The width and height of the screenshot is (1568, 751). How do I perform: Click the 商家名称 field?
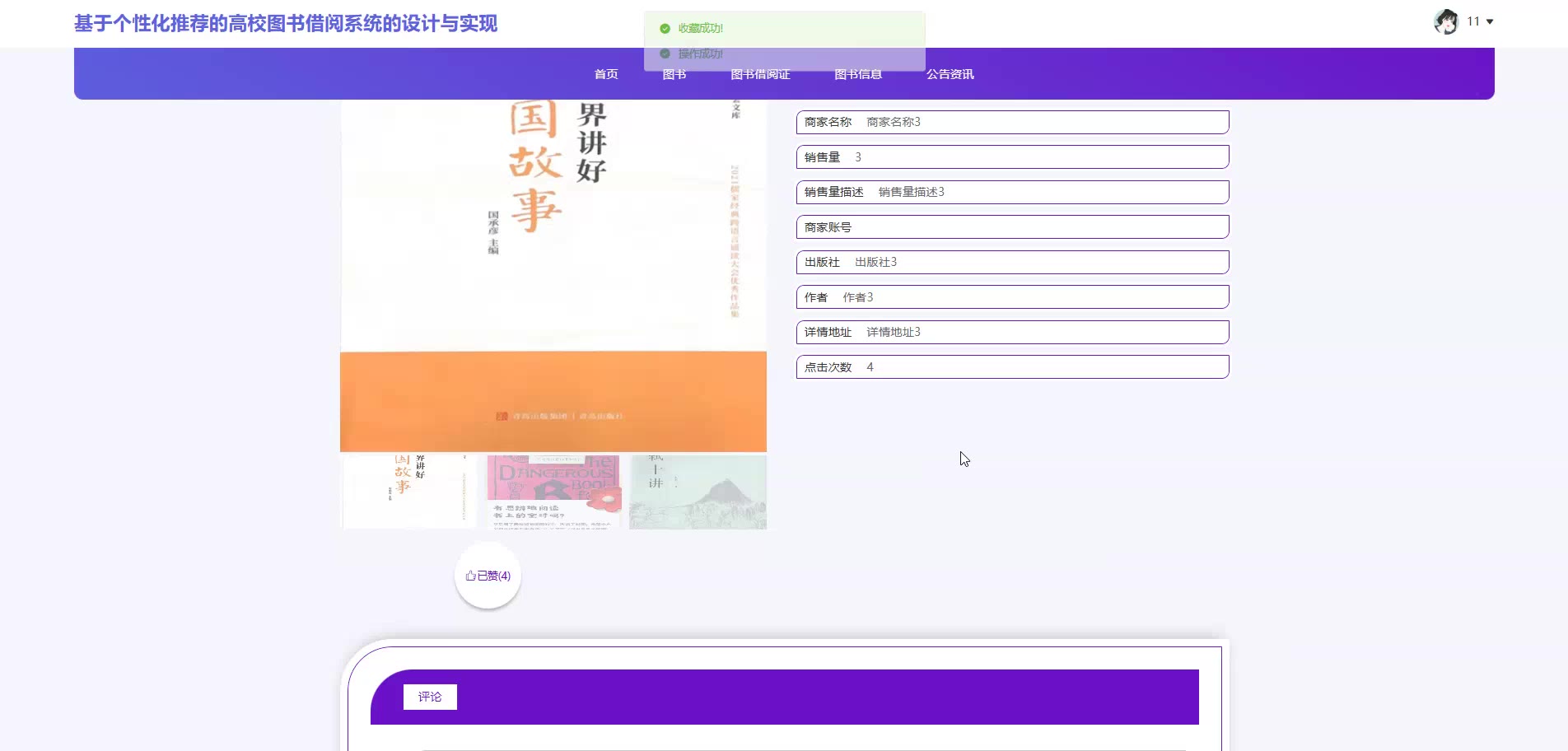(1012, 122)
